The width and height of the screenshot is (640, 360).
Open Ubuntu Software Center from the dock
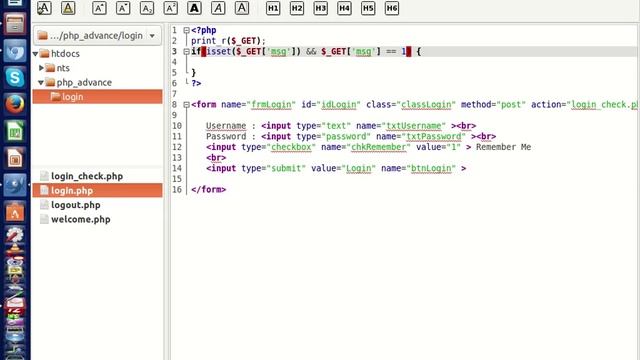[x=15, y=212]
